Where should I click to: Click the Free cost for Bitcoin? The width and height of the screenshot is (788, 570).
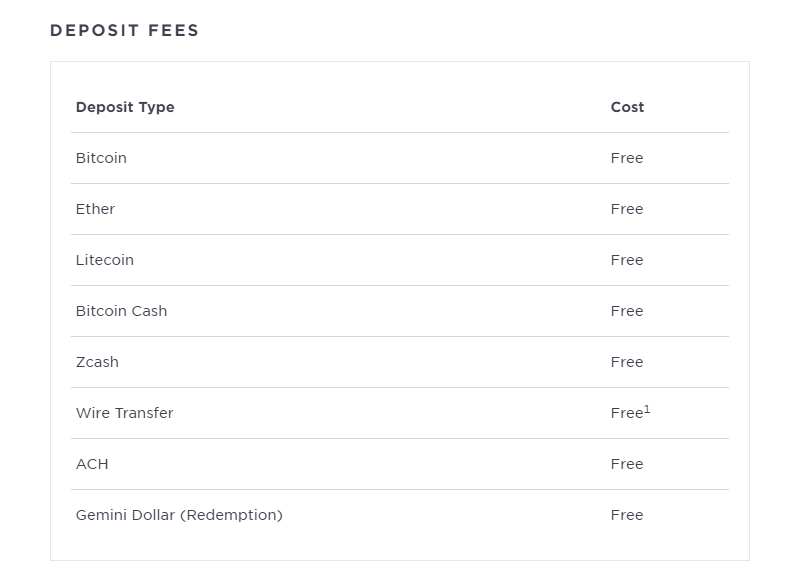tap(627, 158)
